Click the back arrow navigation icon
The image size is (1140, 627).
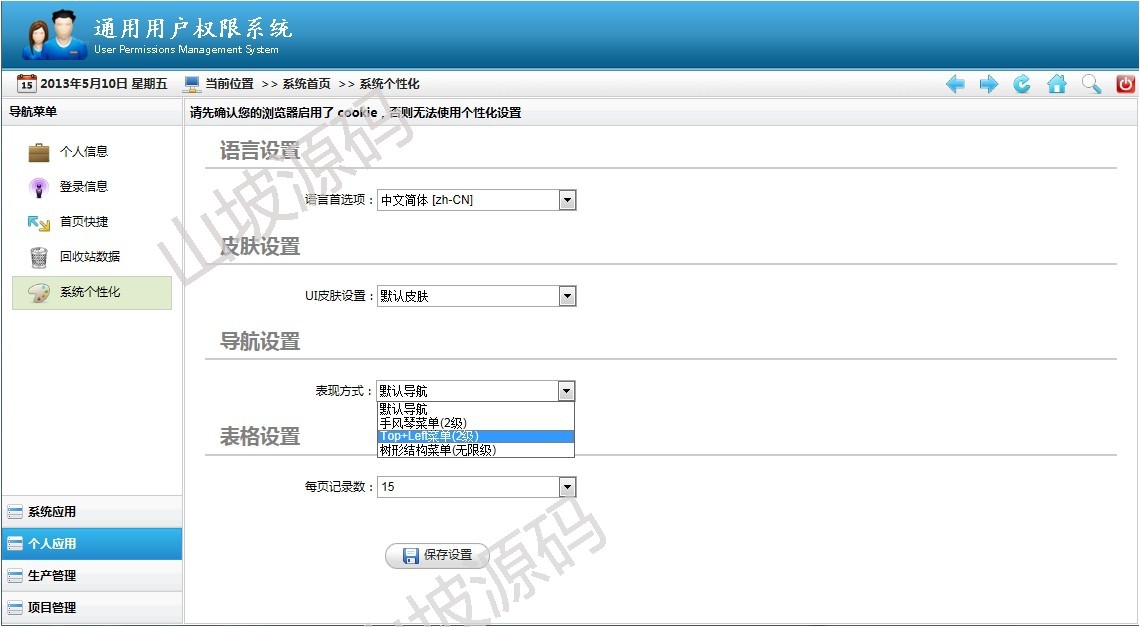click(x=955, y=84)
